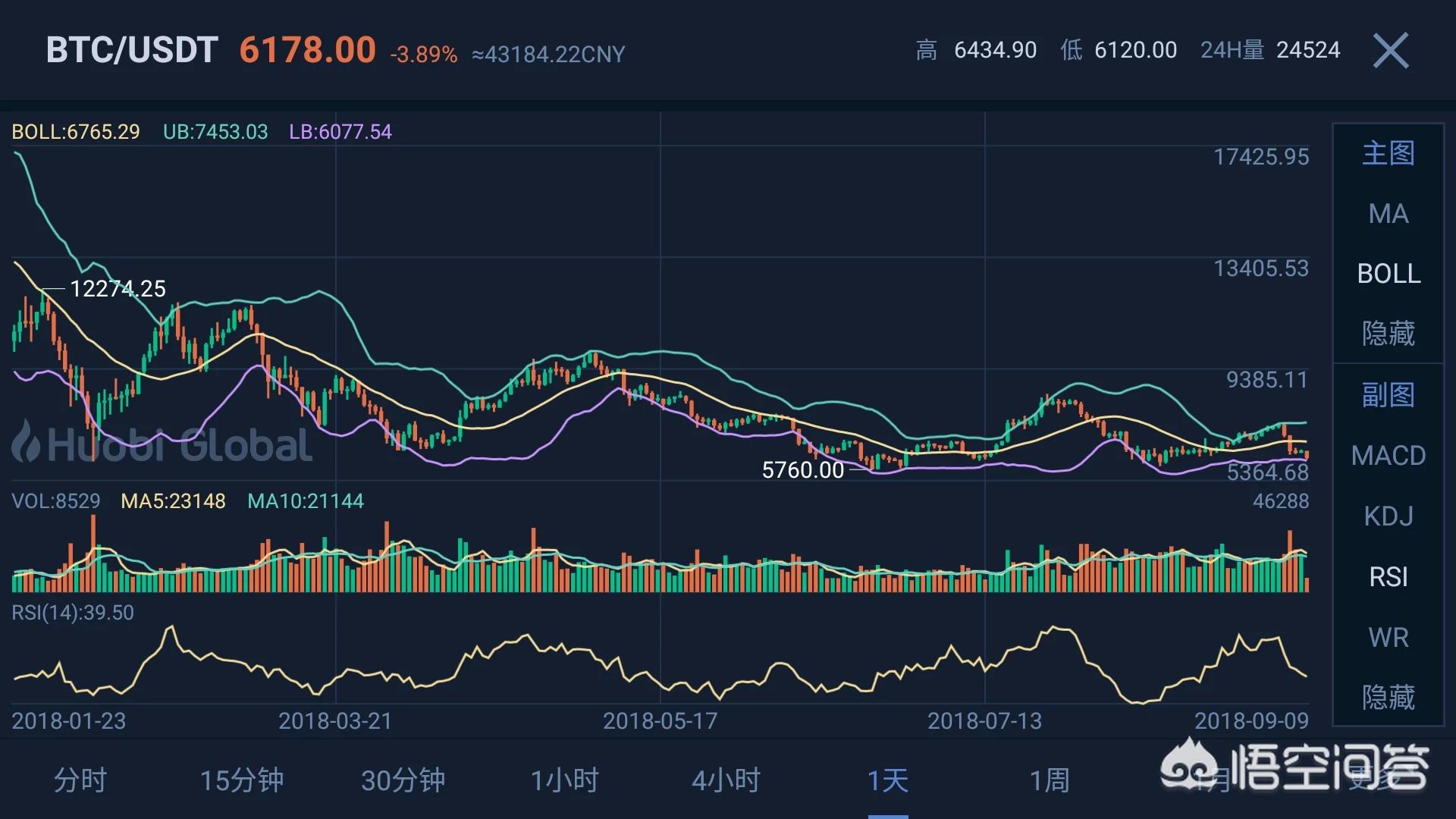1456x819 pixels.
Task: Switch to 1周 weekly interval tab
Action: tap(1050, 780)
